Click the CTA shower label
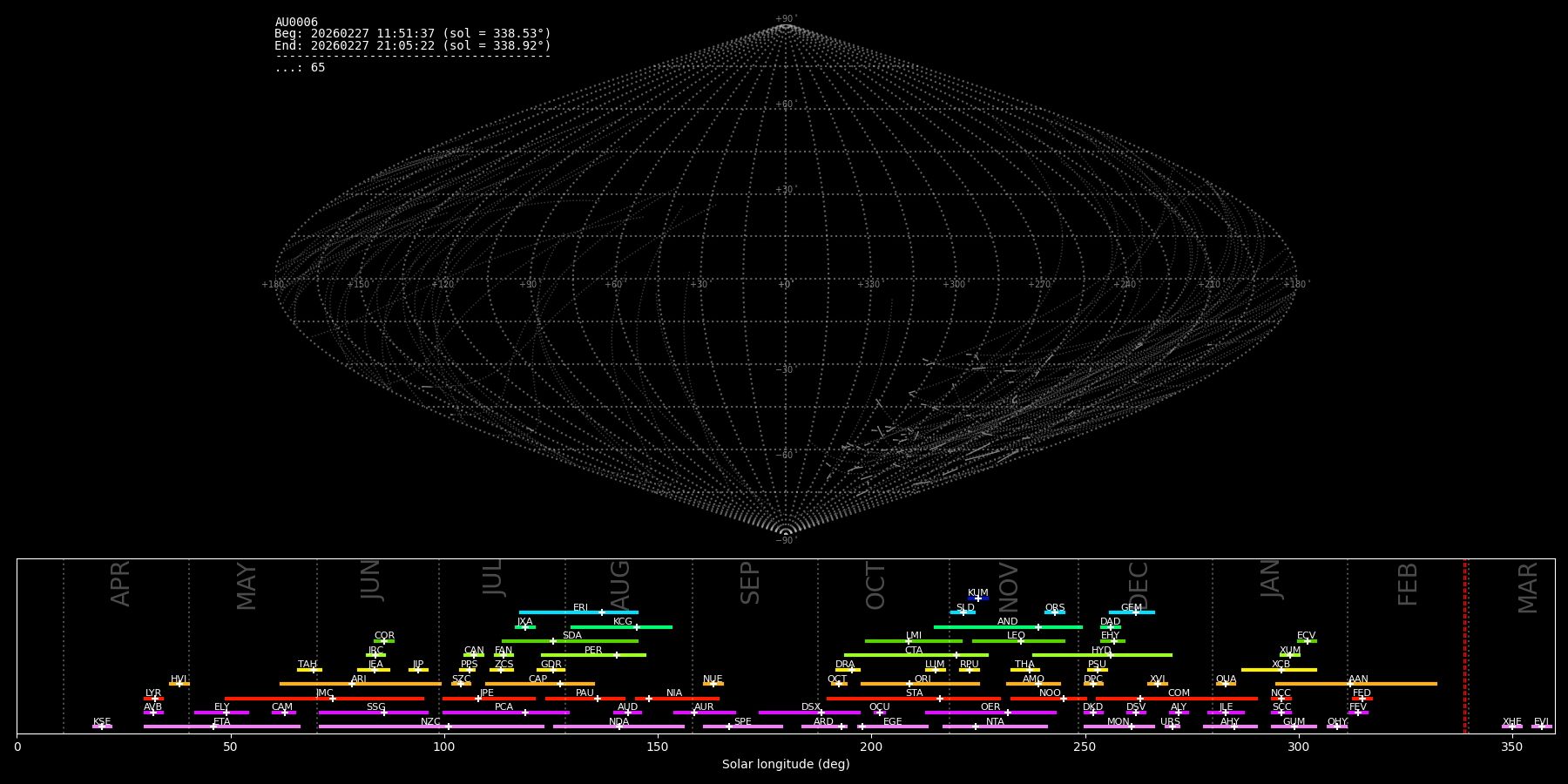 pyautogui.click(x=914, y=651)
